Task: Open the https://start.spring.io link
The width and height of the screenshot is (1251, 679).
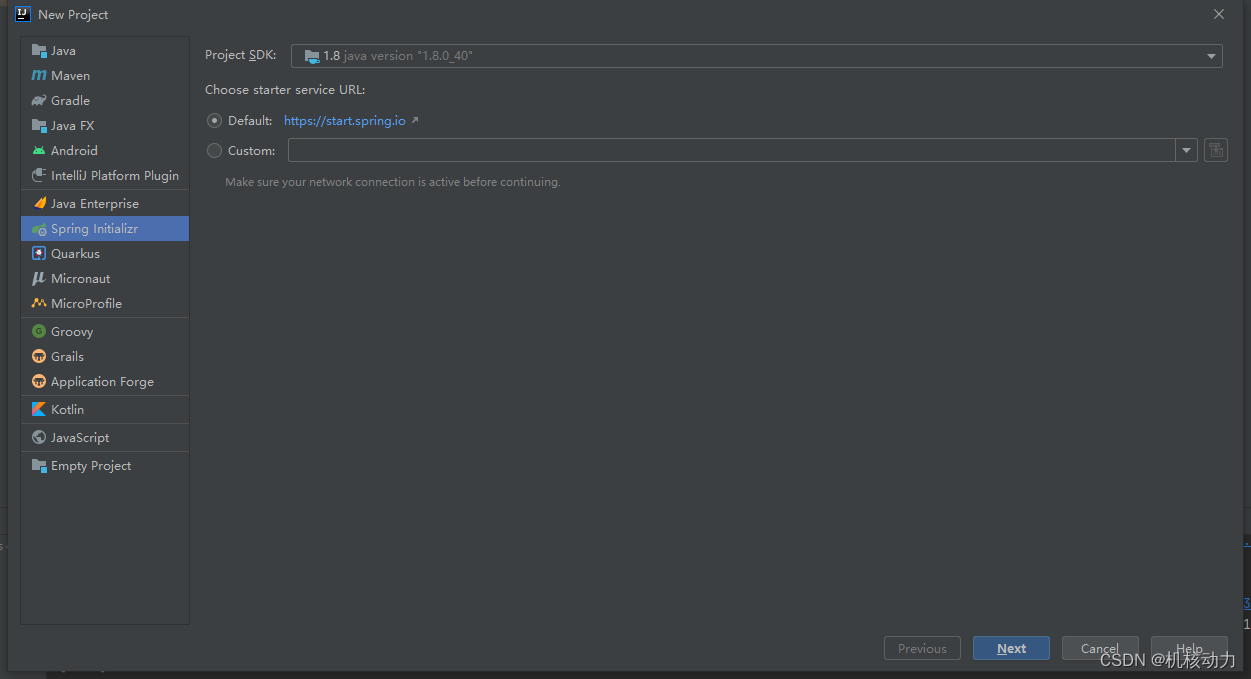Action: 345,121
